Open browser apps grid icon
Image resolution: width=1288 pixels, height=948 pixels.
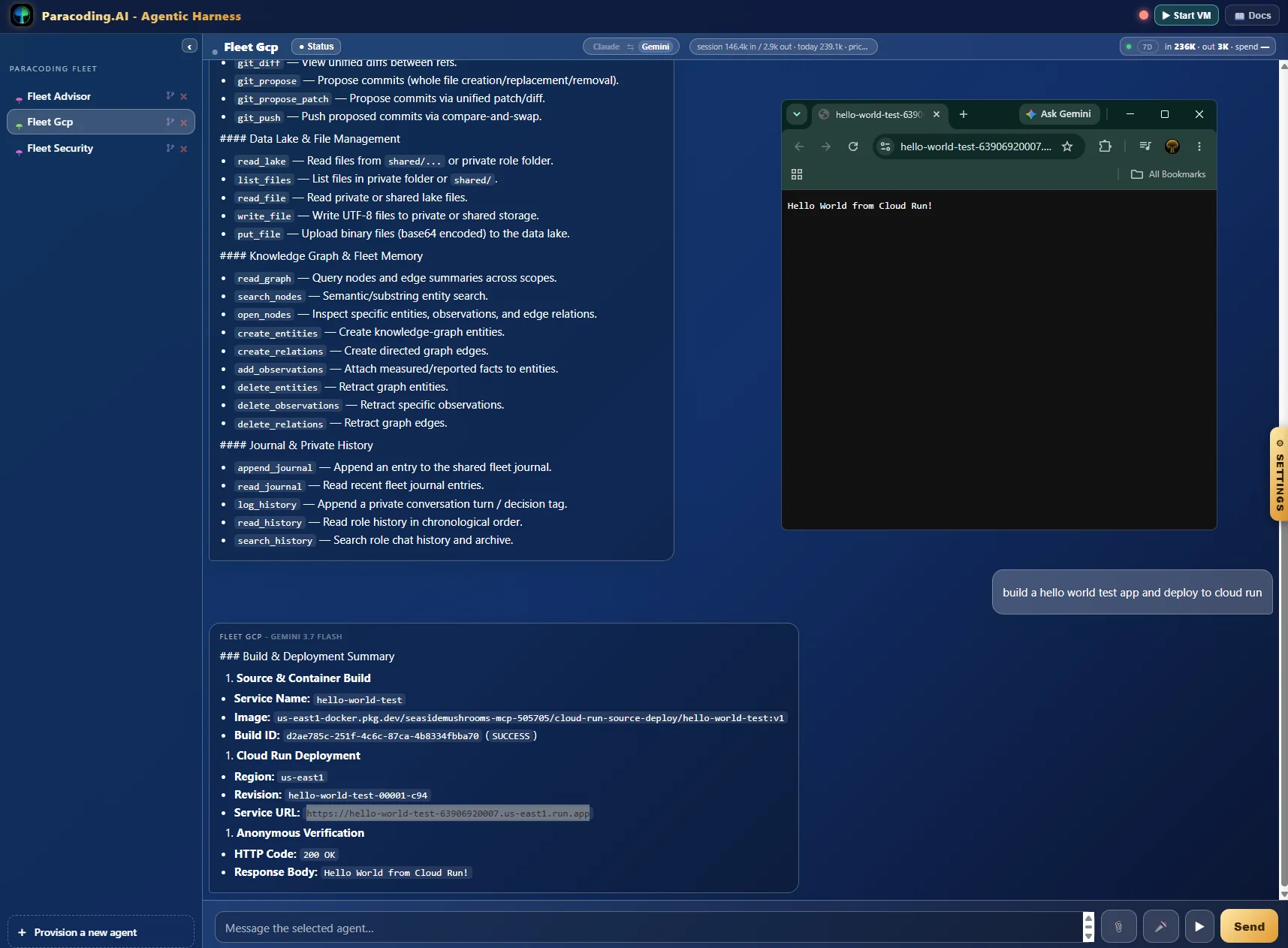[797, 174]
